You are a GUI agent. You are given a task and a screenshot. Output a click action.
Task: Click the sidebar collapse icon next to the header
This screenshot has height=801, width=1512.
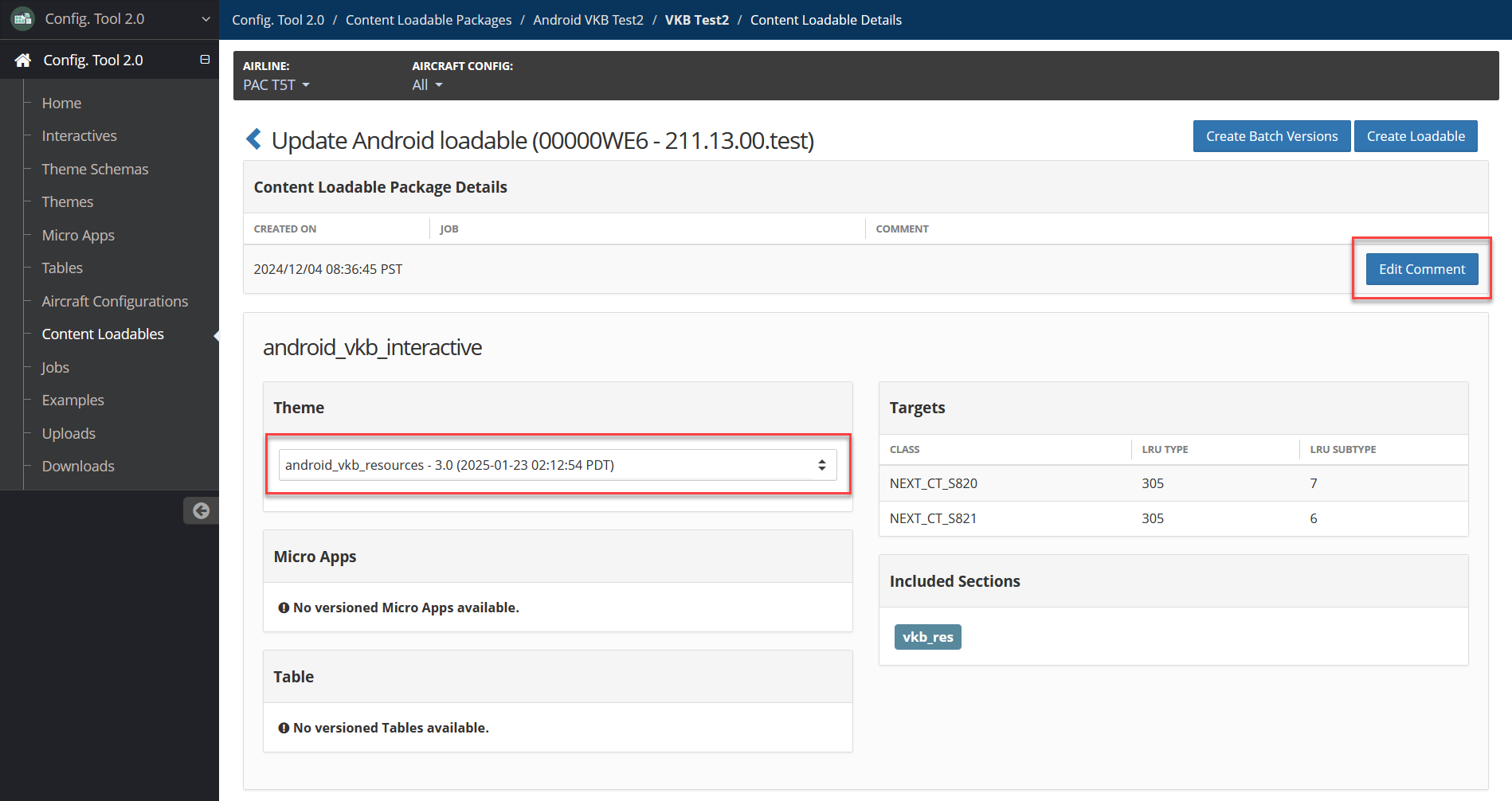coord(205,59)
